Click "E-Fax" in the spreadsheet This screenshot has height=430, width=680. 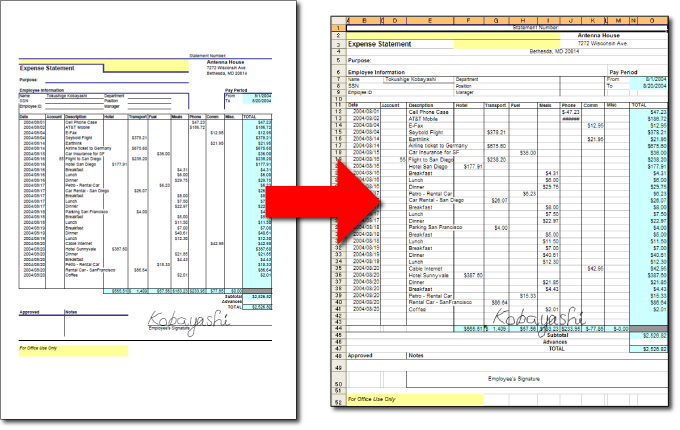click(x=415, y=126)
